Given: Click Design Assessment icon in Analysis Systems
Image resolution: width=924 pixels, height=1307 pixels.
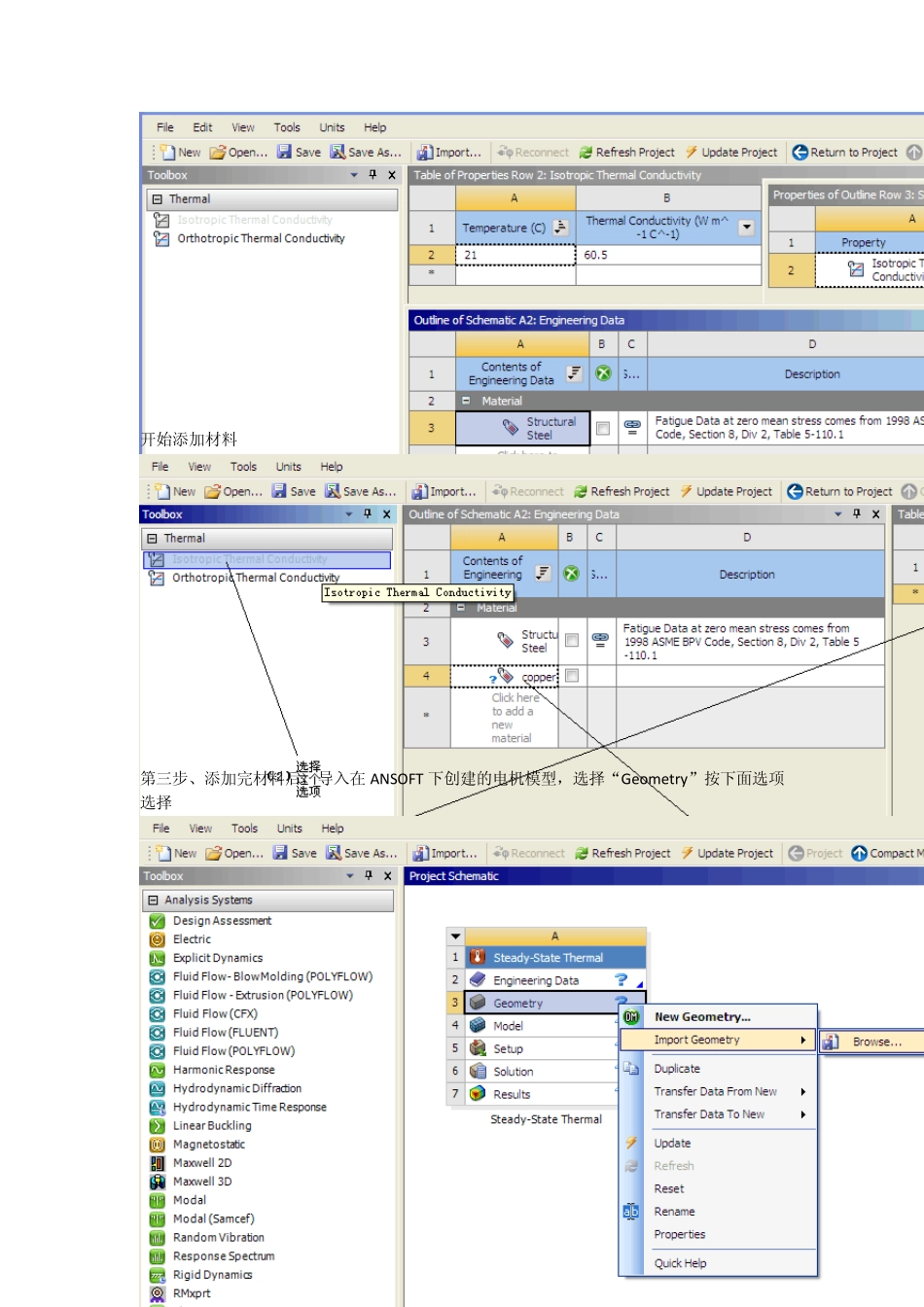Looking at the screenshot, I should point(158,921).
